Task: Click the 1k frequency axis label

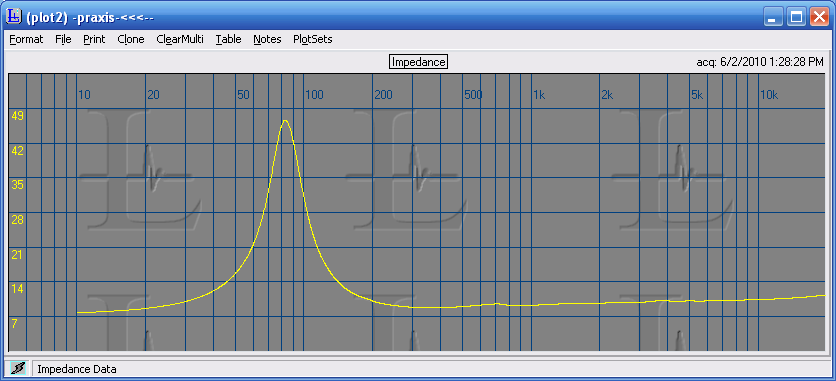Action: pyautogui.click(x=539, y=95)
